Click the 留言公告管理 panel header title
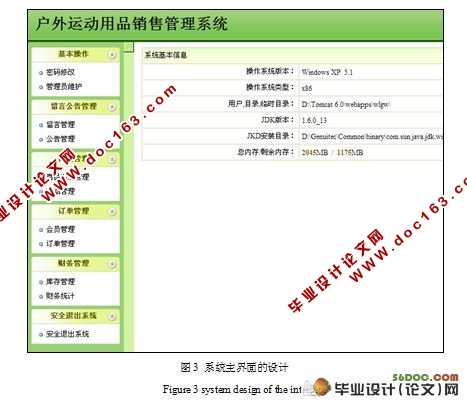This screenshot has width=467, height=403. (73, 106)
